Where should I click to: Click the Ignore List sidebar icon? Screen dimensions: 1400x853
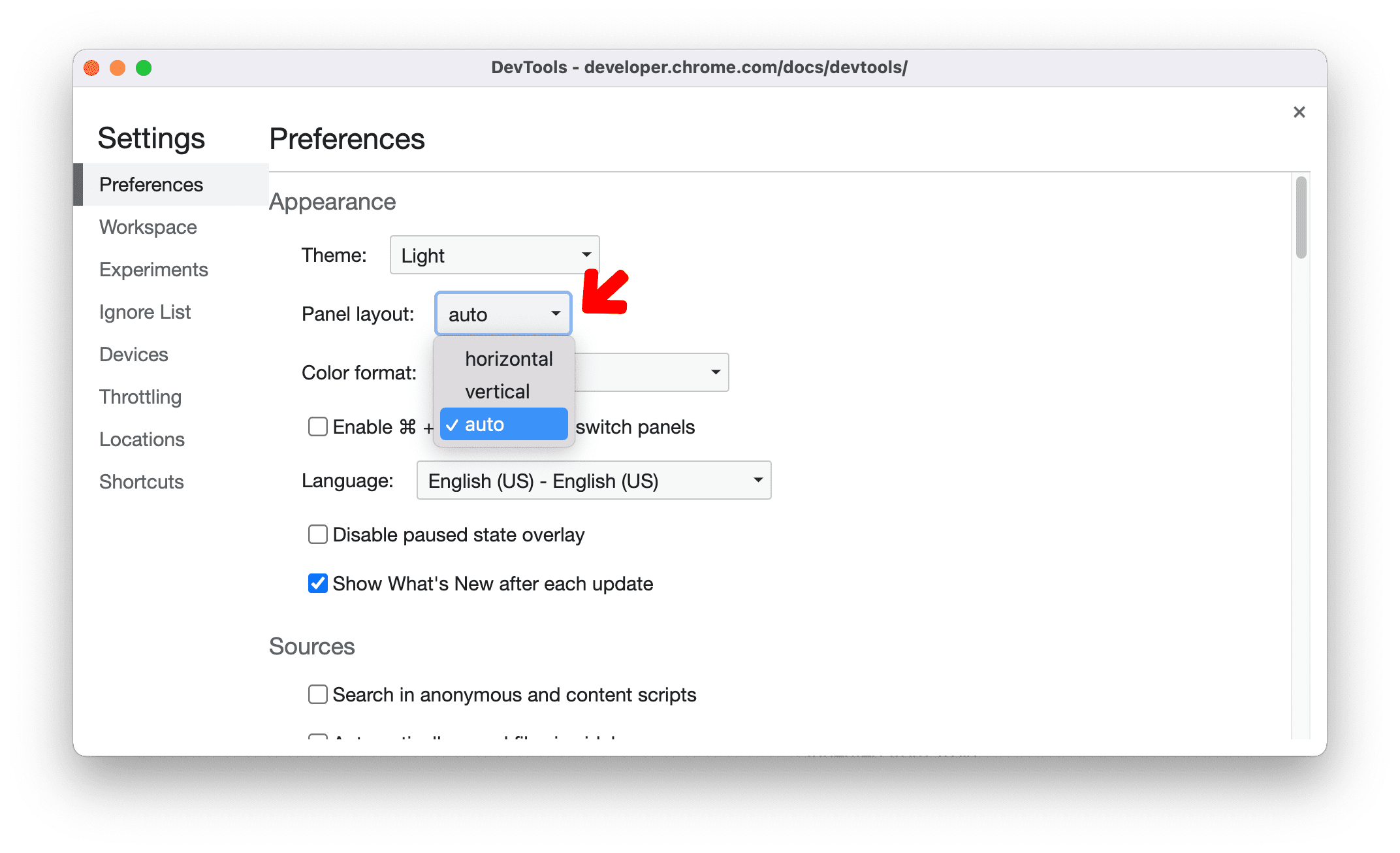(x=143, y=312)
